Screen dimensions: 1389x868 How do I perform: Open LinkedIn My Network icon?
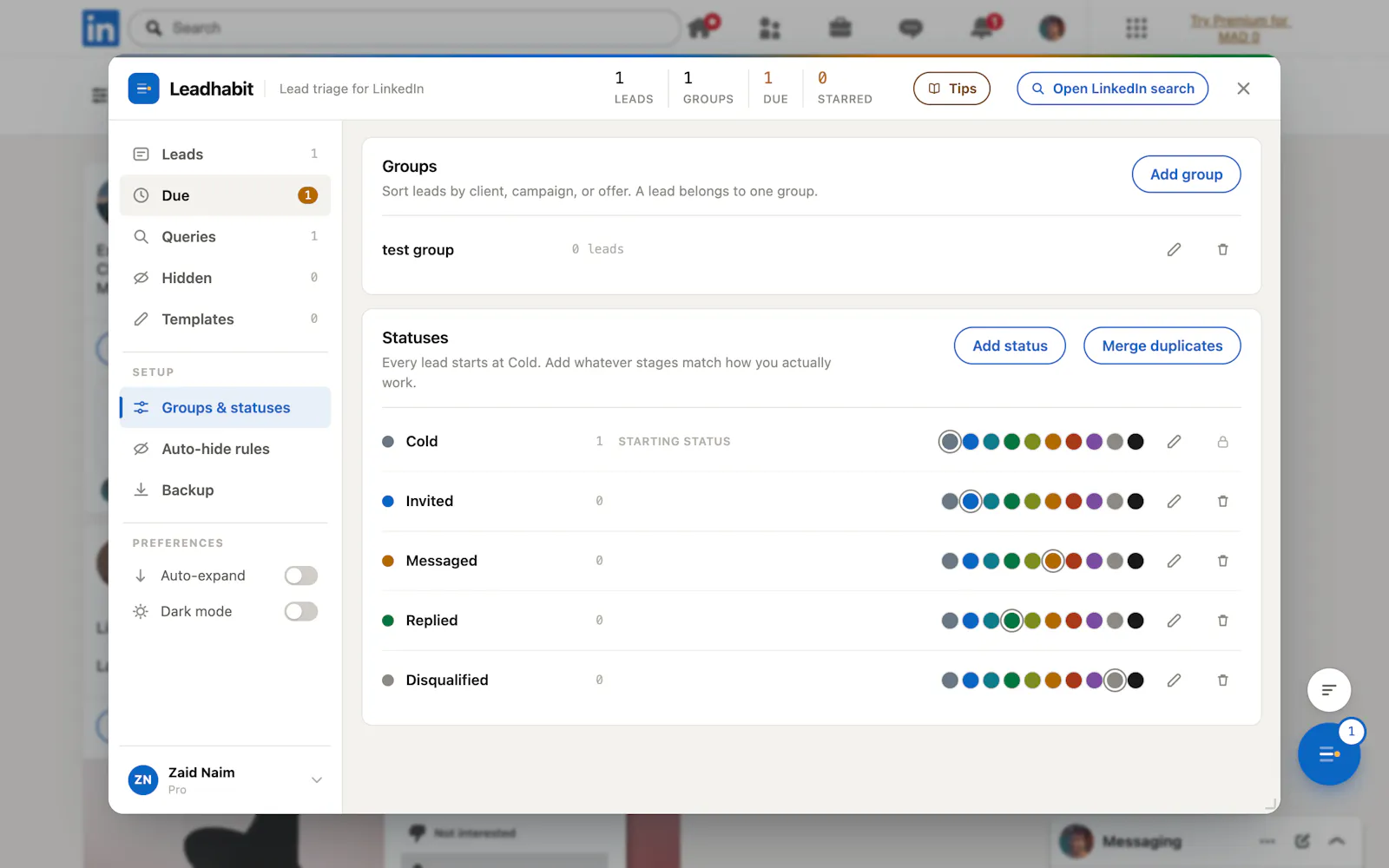click(770, 28)
